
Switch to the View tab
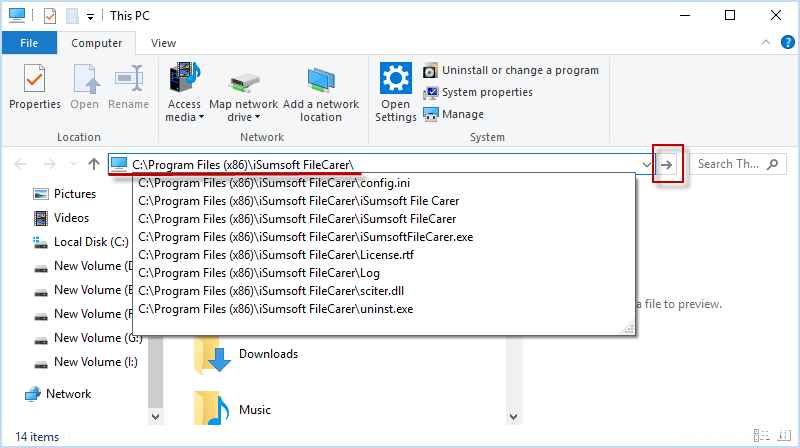[163, 43]
